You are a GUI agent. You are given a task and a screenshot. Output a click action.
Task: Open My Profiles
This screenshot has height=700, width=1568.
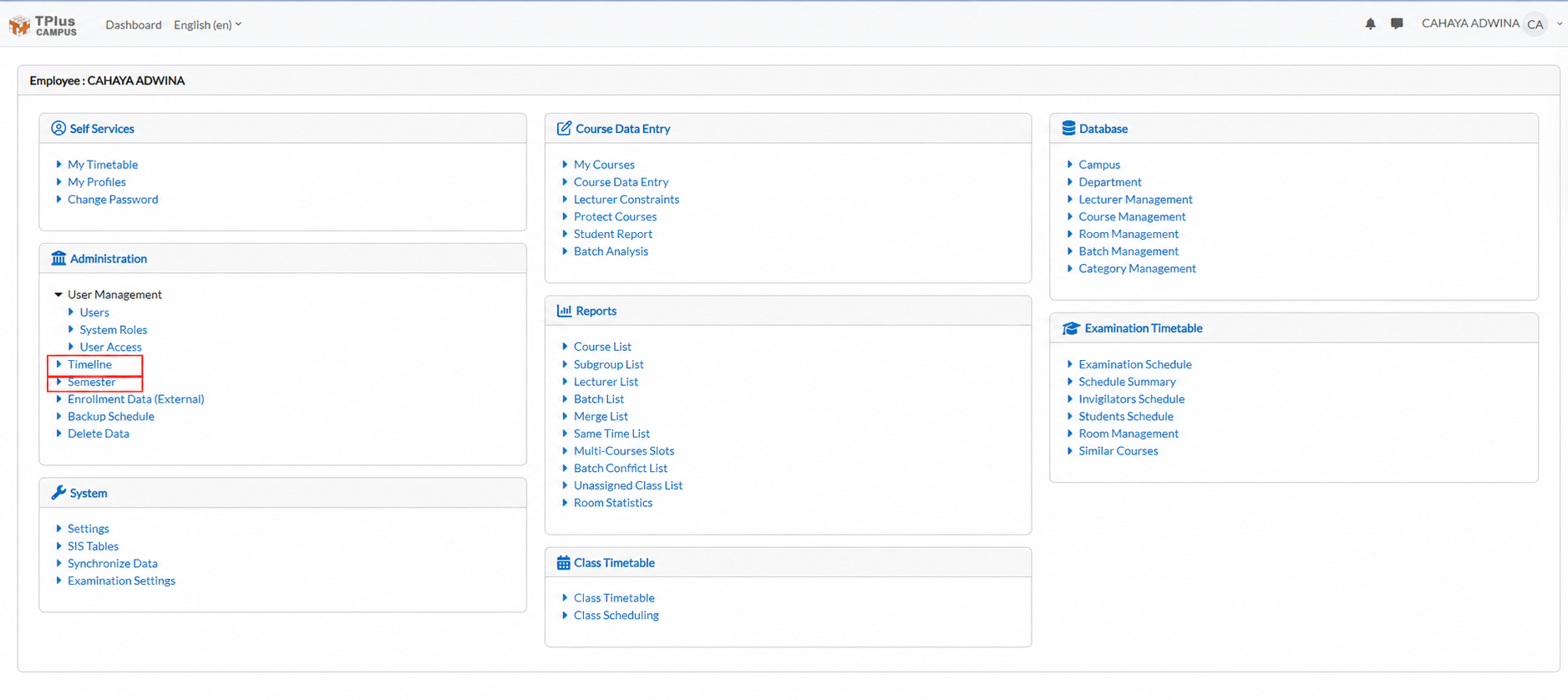pyautogui.click(x=97, y=182)
